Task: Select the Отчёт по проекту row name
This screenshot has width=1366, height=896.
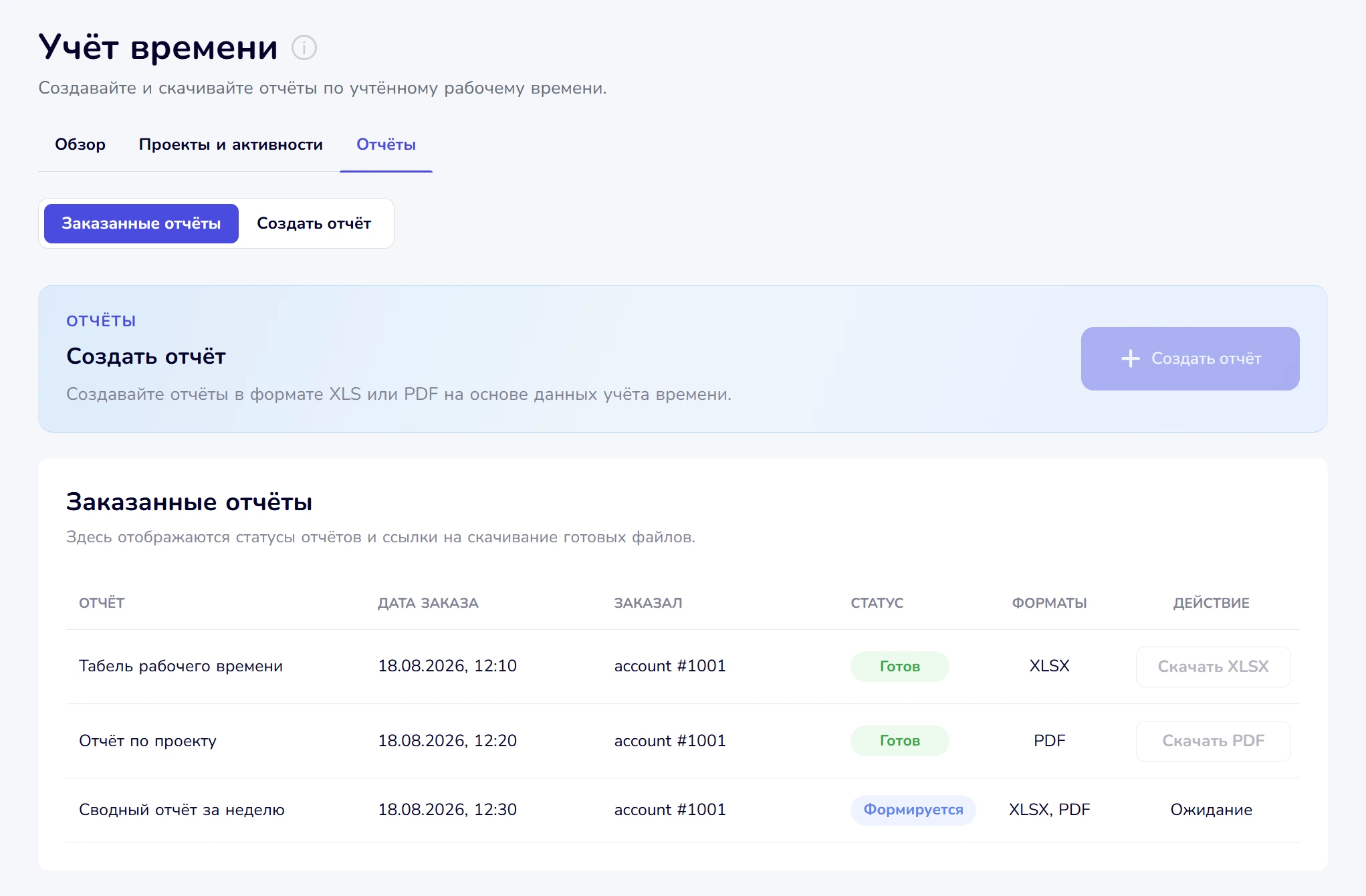Action: point(148,741)
